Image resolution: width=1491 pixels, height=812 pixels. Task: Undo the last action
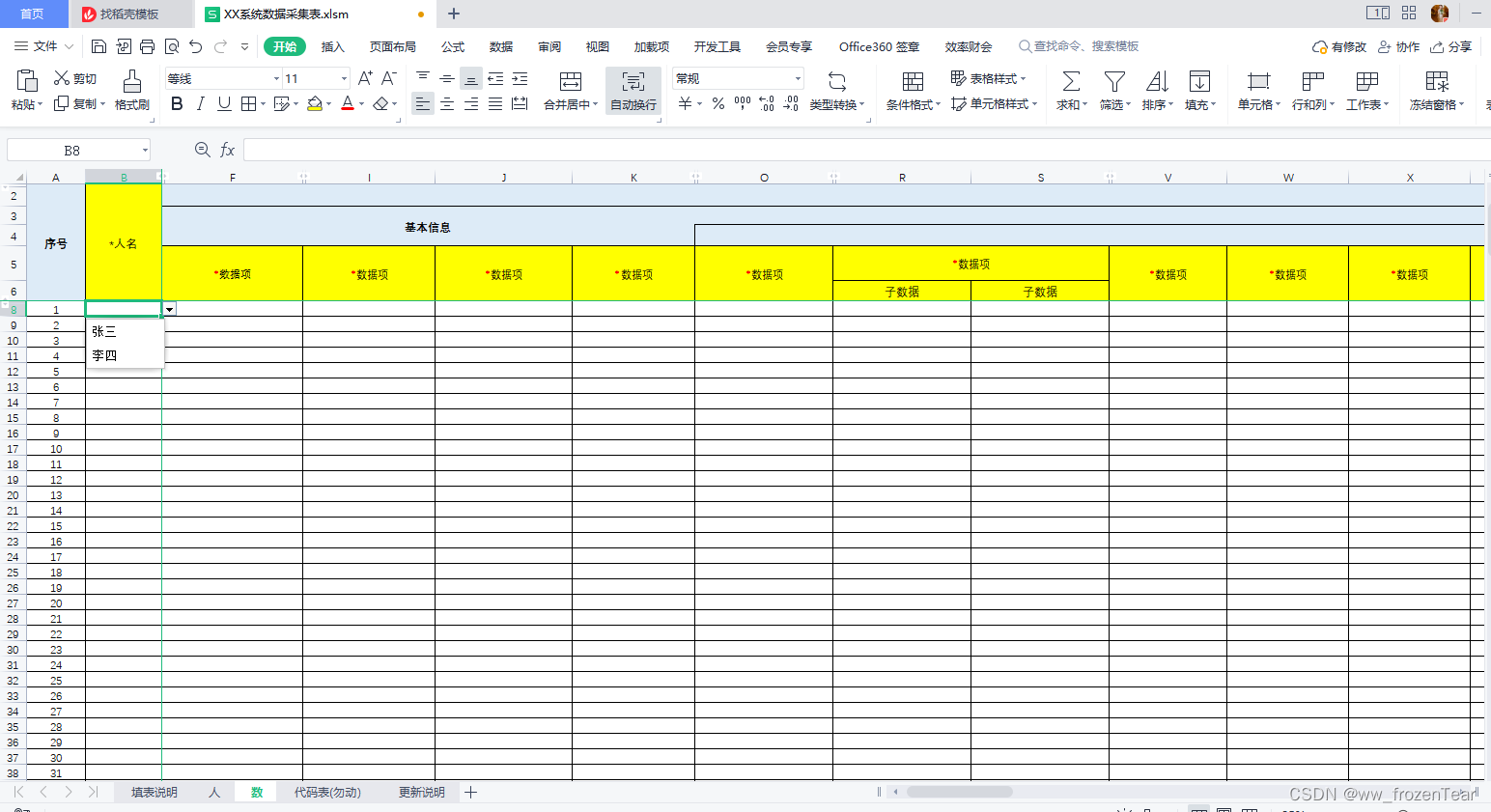point(196,46)
